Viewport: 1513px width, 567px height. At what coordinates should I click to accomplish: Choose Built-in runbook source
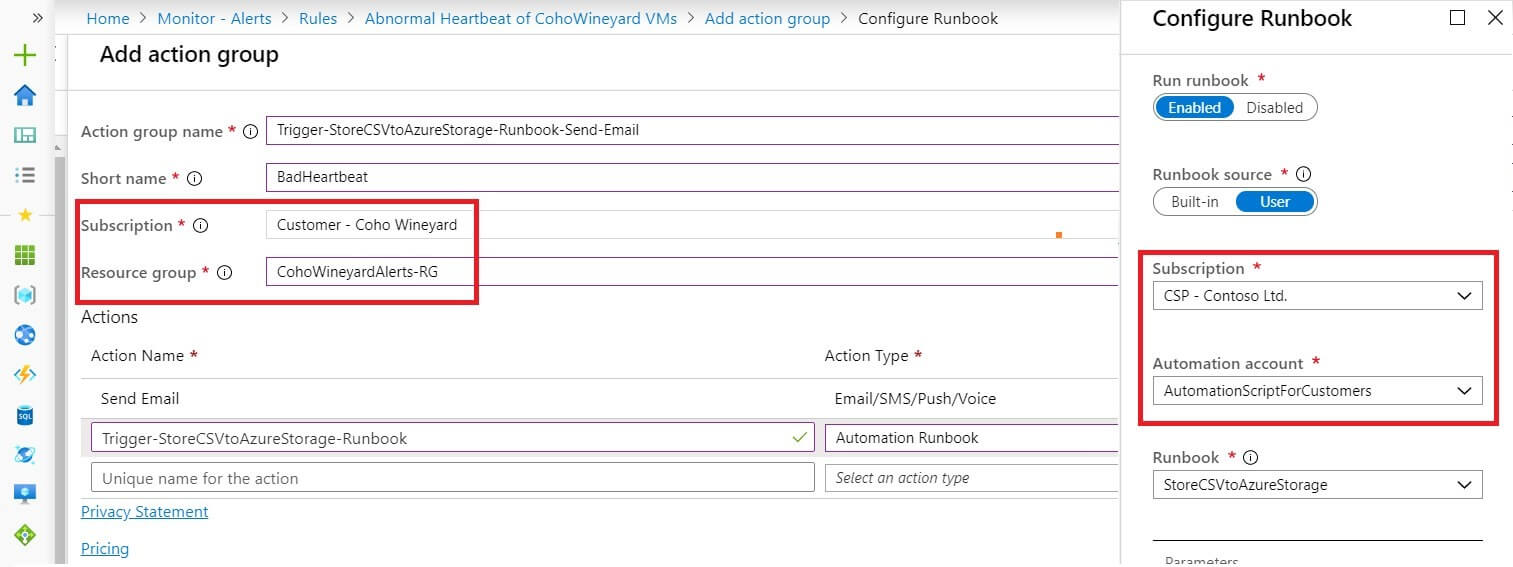point(1194,201)
